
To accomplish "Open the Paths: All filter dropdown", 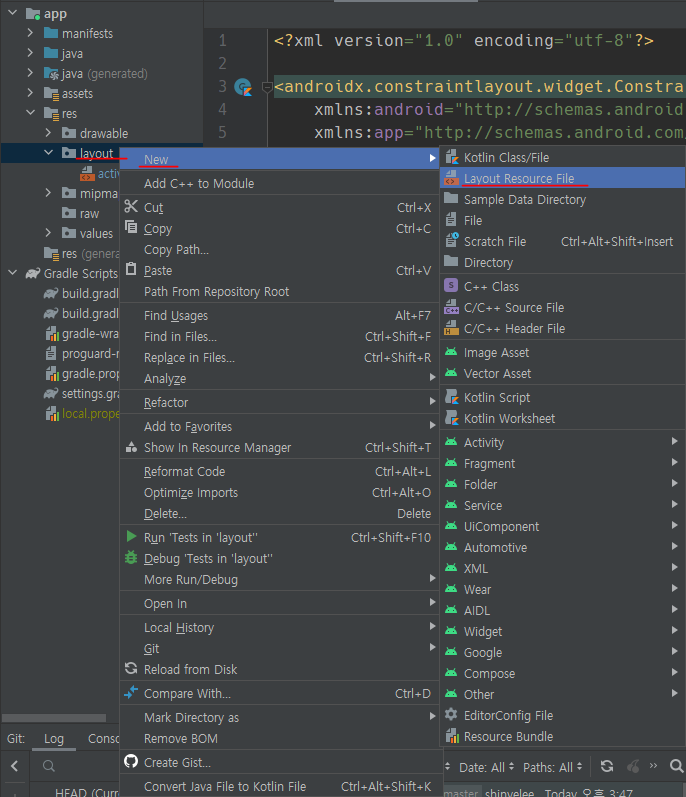I will pos(553,767).
